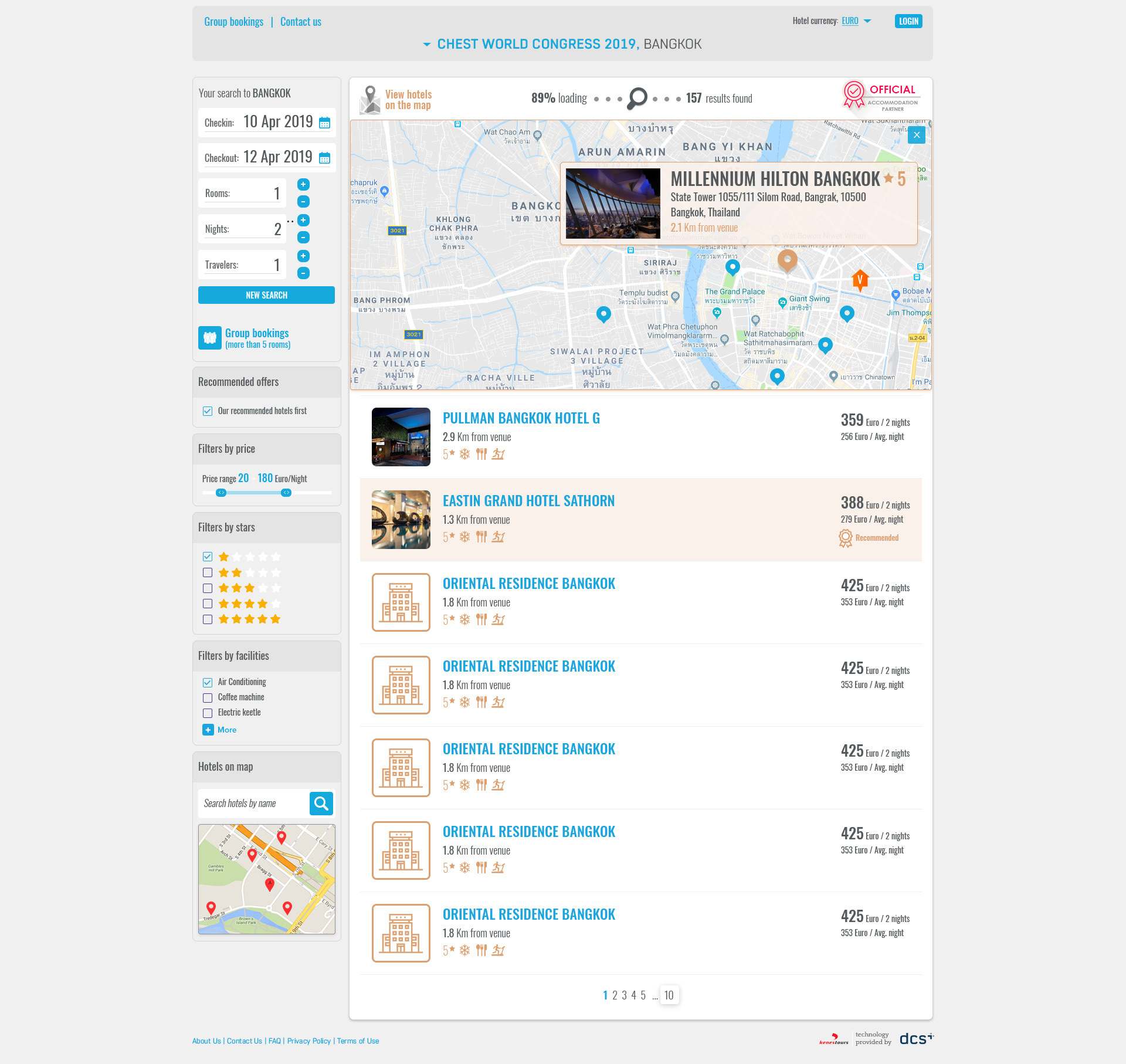Open the Checkout date calendar icon
The width and height of the screenshot is (1126, 1064).
(324, 158)
